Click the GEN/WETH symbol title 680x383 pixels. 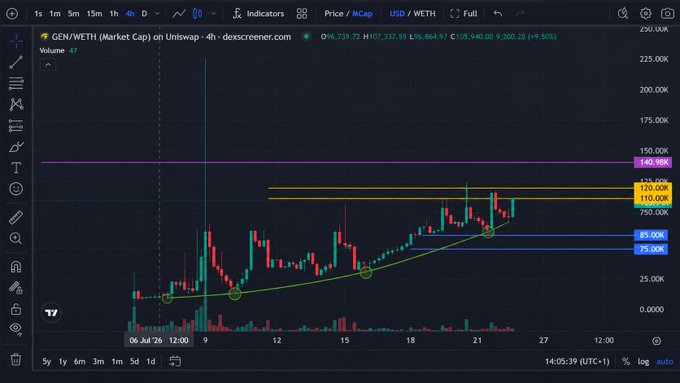[171, 37]
